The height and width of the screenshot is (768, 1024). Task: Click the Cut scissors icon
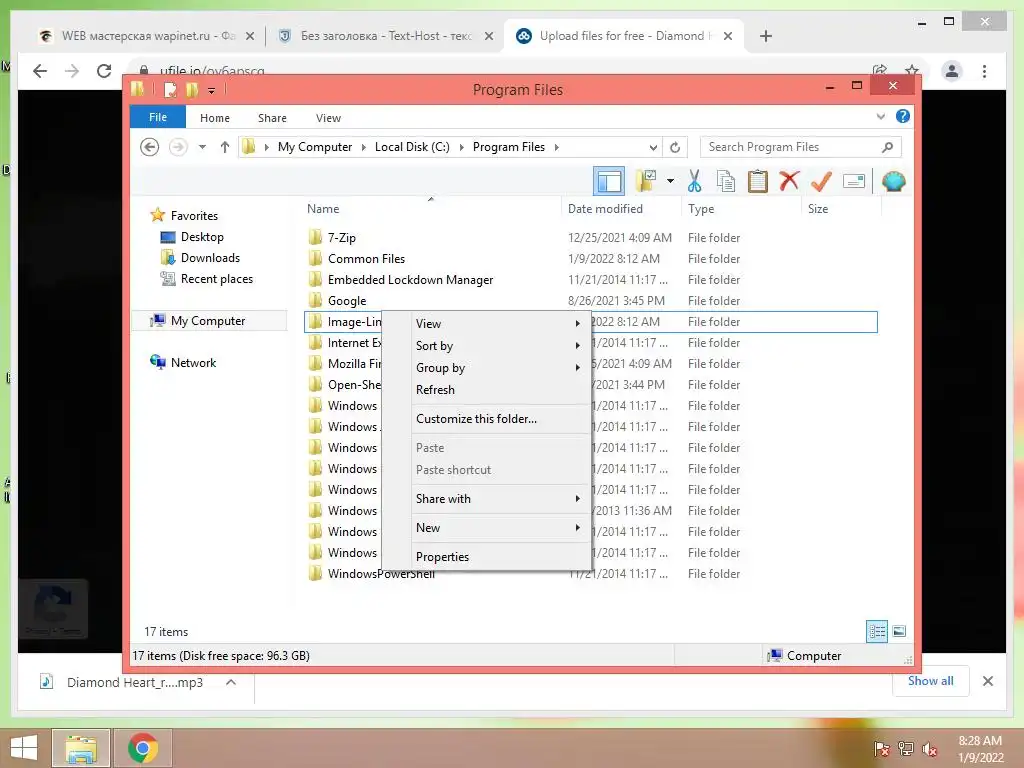[x=694, y=181]
